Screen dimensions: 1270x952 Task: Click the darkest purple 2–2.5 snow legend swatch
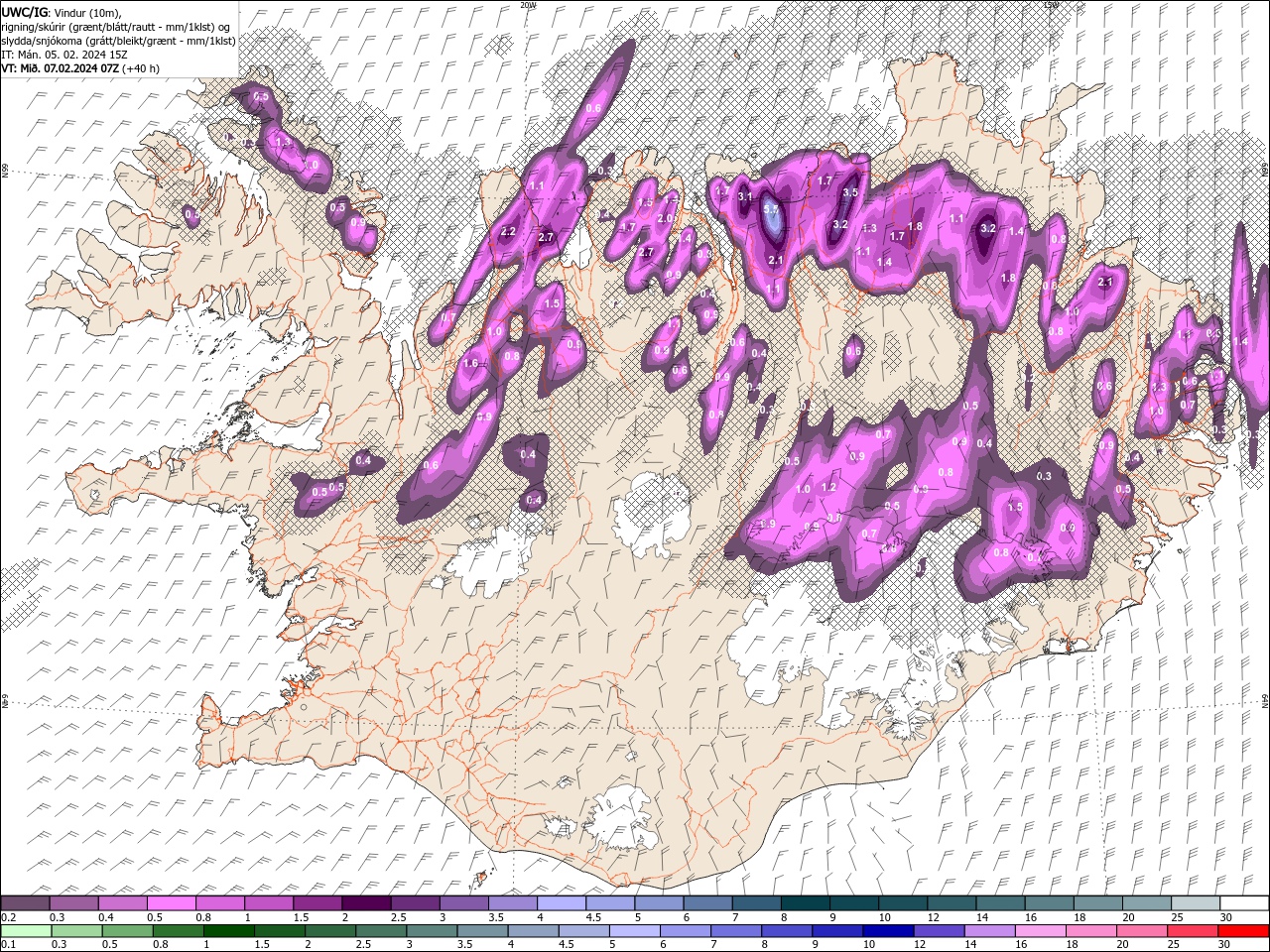[366, 903]
